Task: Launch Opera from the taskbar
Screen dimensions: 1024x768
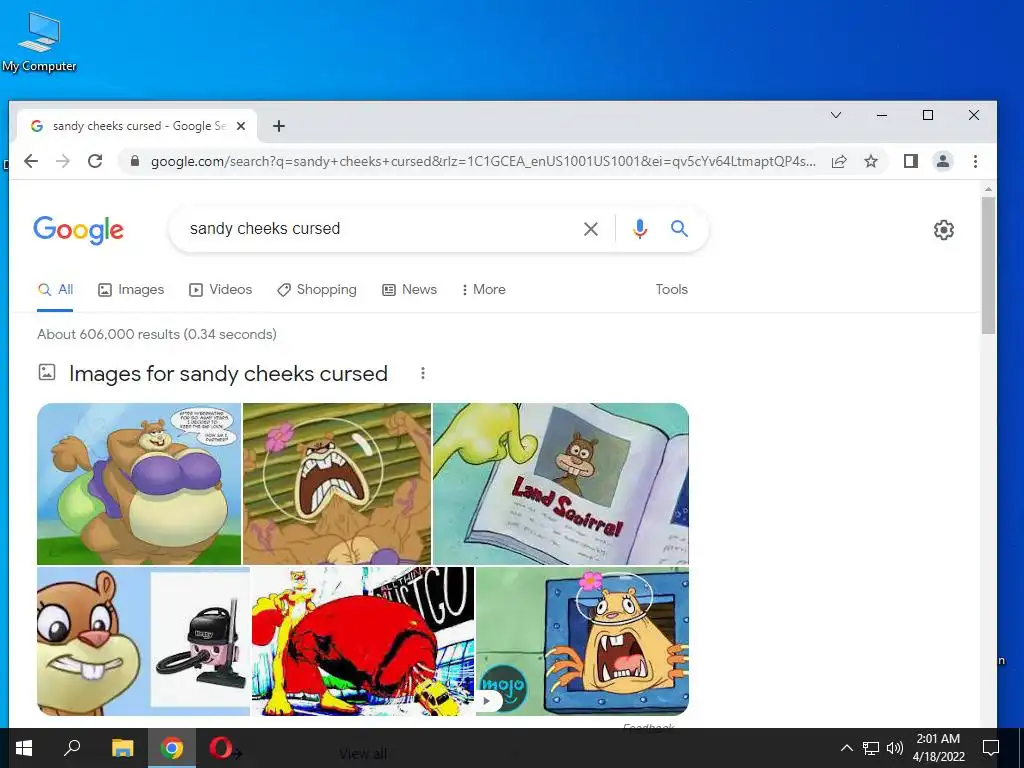Action: pos(221,748)
